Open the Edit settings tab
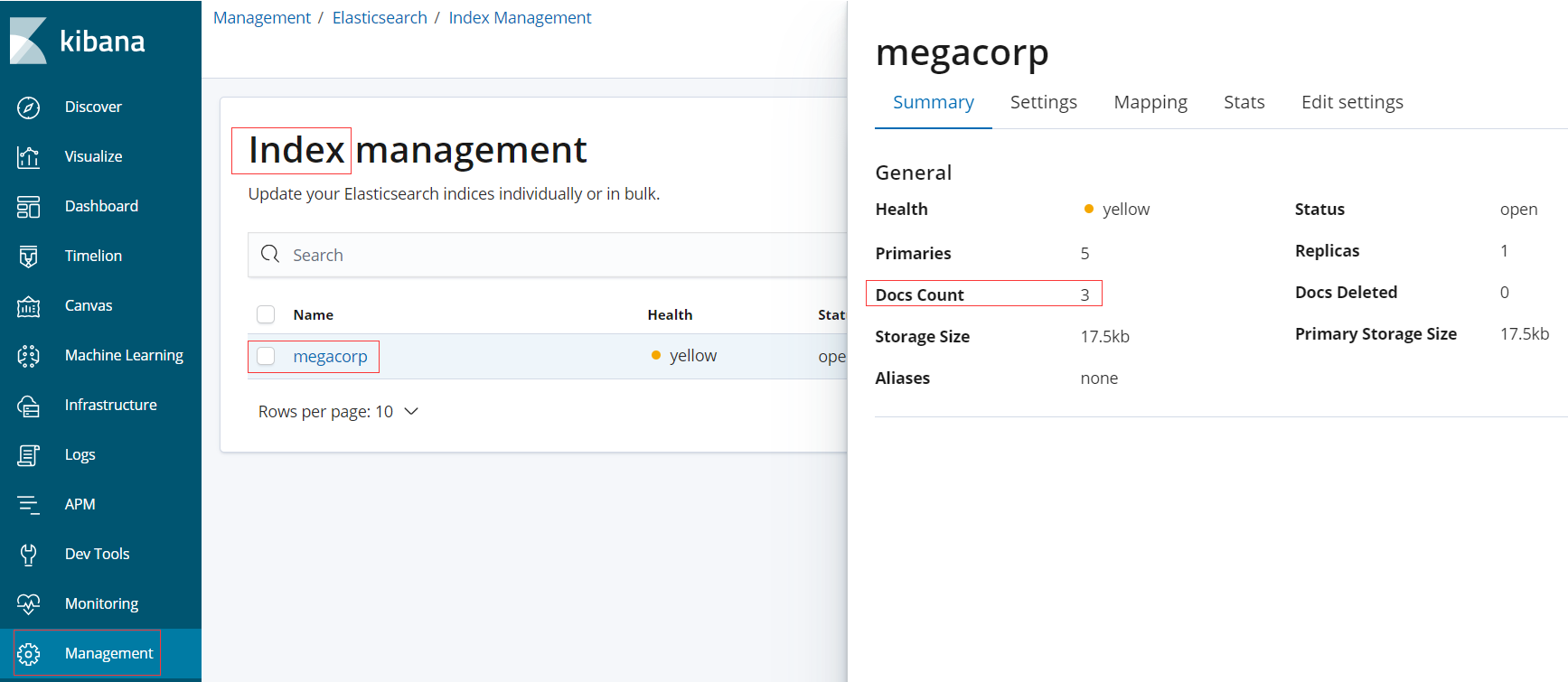 click(1352, 102)
